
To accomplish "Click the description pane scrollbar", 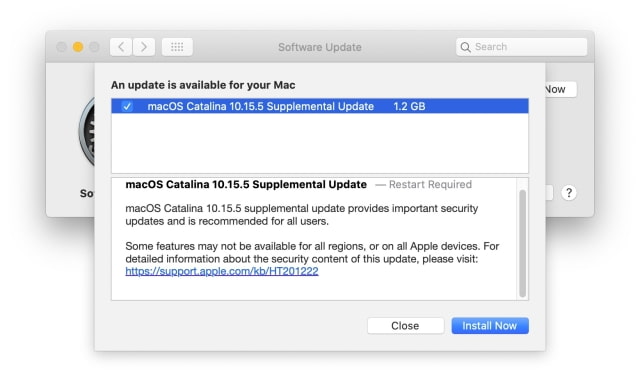I will pos(522,244).
